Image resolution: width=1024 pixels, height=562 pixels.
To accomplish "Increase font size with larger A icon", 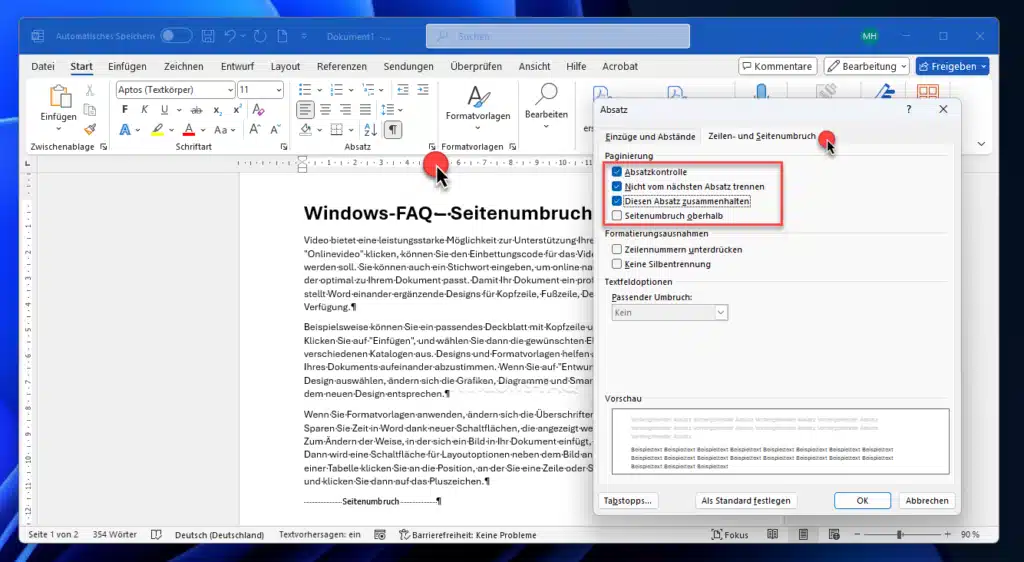I will tap(255, 129).
